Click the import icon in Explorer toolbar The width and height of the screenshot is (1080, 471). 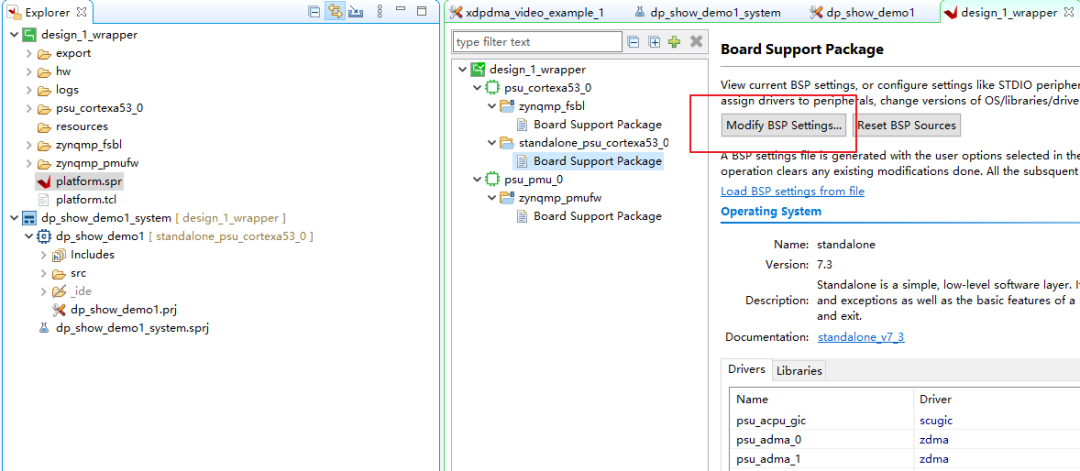tap(356, 12)
